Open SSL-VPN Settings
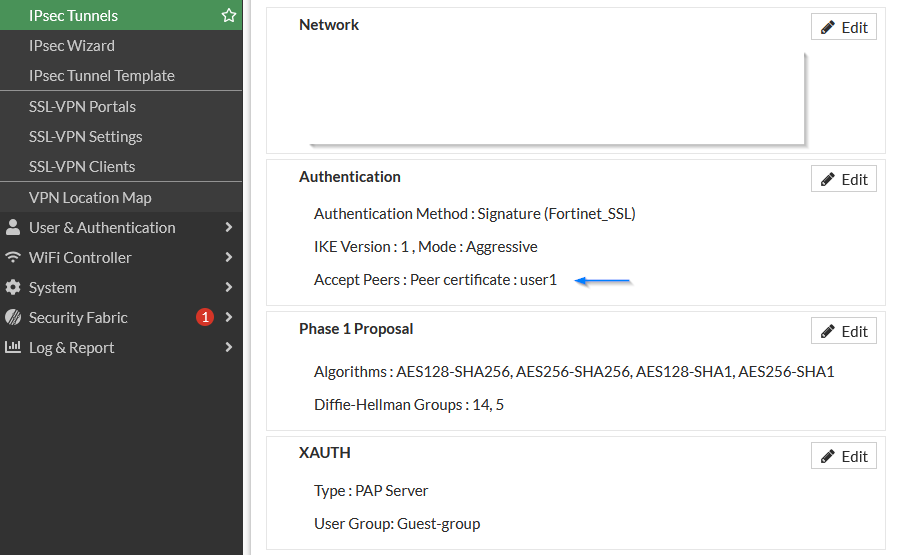 (x=86, y=136)
